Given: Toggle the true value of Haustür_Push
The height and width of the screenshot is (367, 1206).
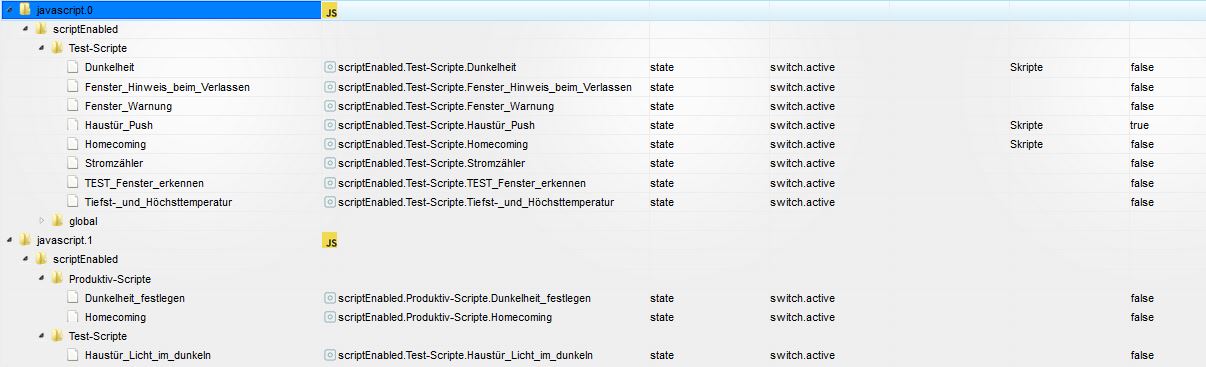Looking at the screenshot, I should coord(1139,125).
